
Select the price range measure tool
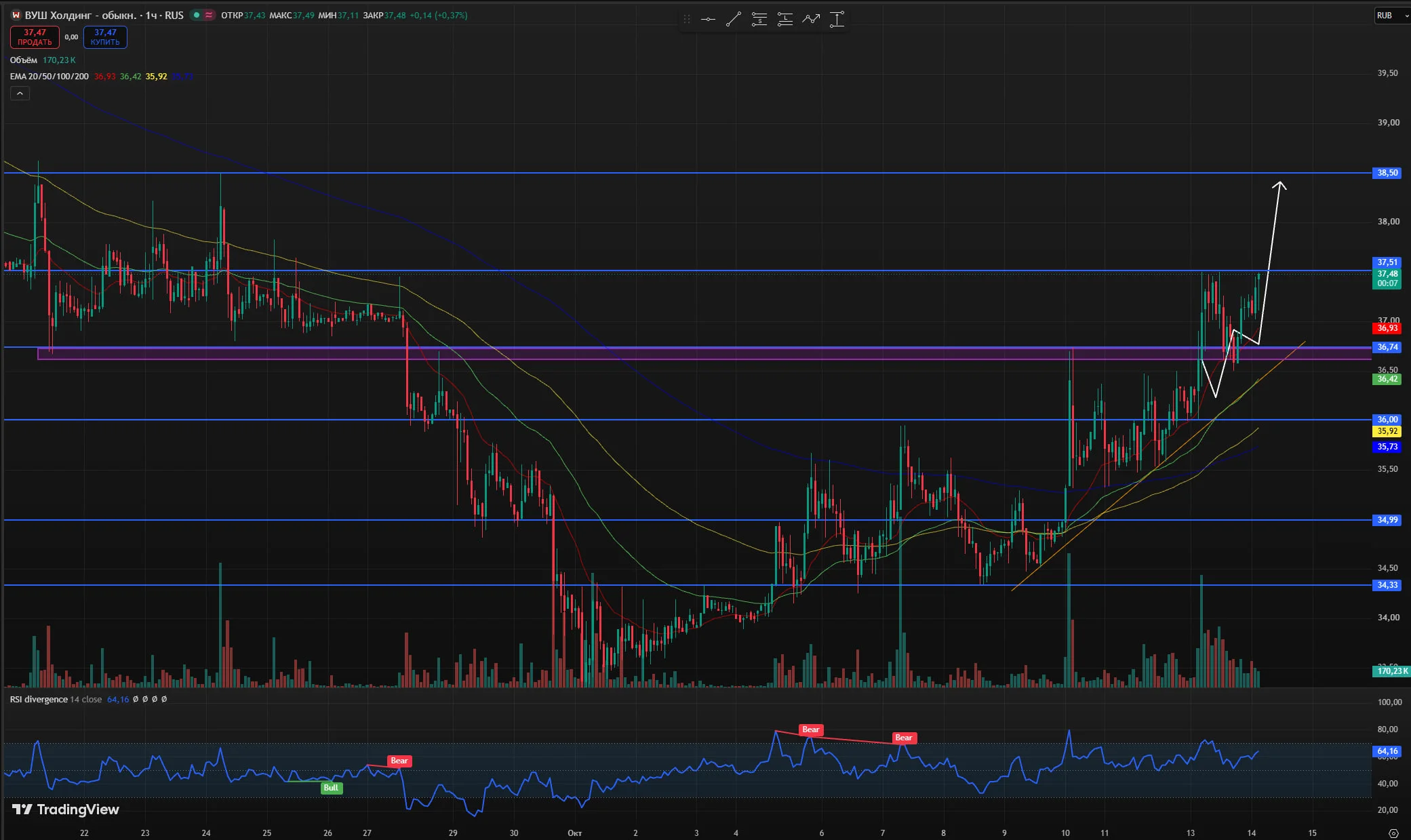pyautogui.click(x=837, y=20)
